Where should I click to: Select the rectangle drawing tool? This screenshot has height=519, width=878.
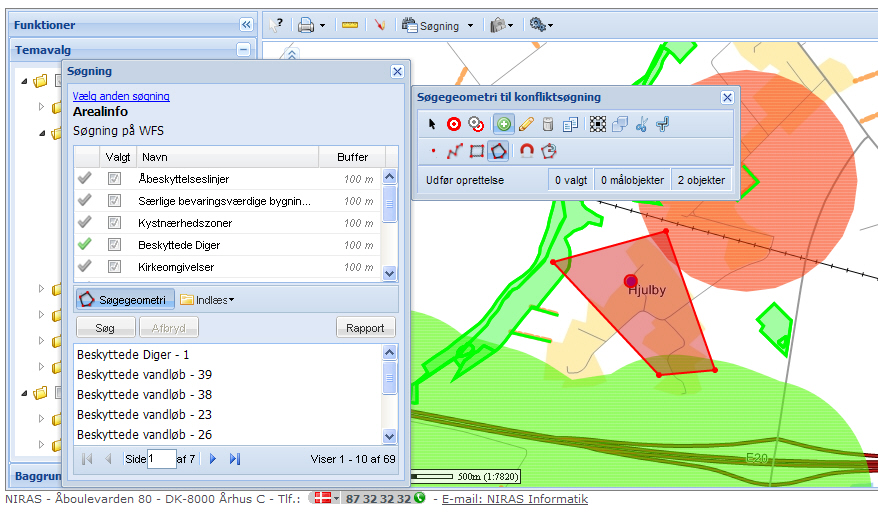pyautogui.click(x=477, y=151)
